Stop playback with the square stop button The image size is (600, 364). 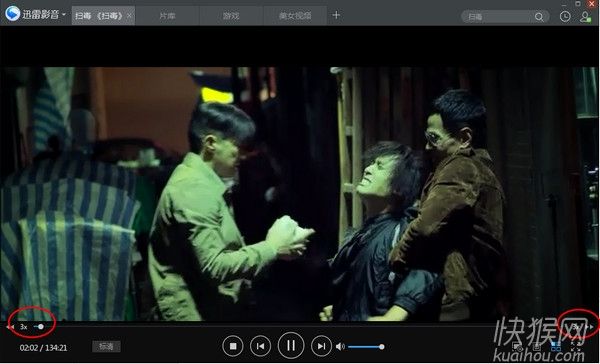(233, 346)
